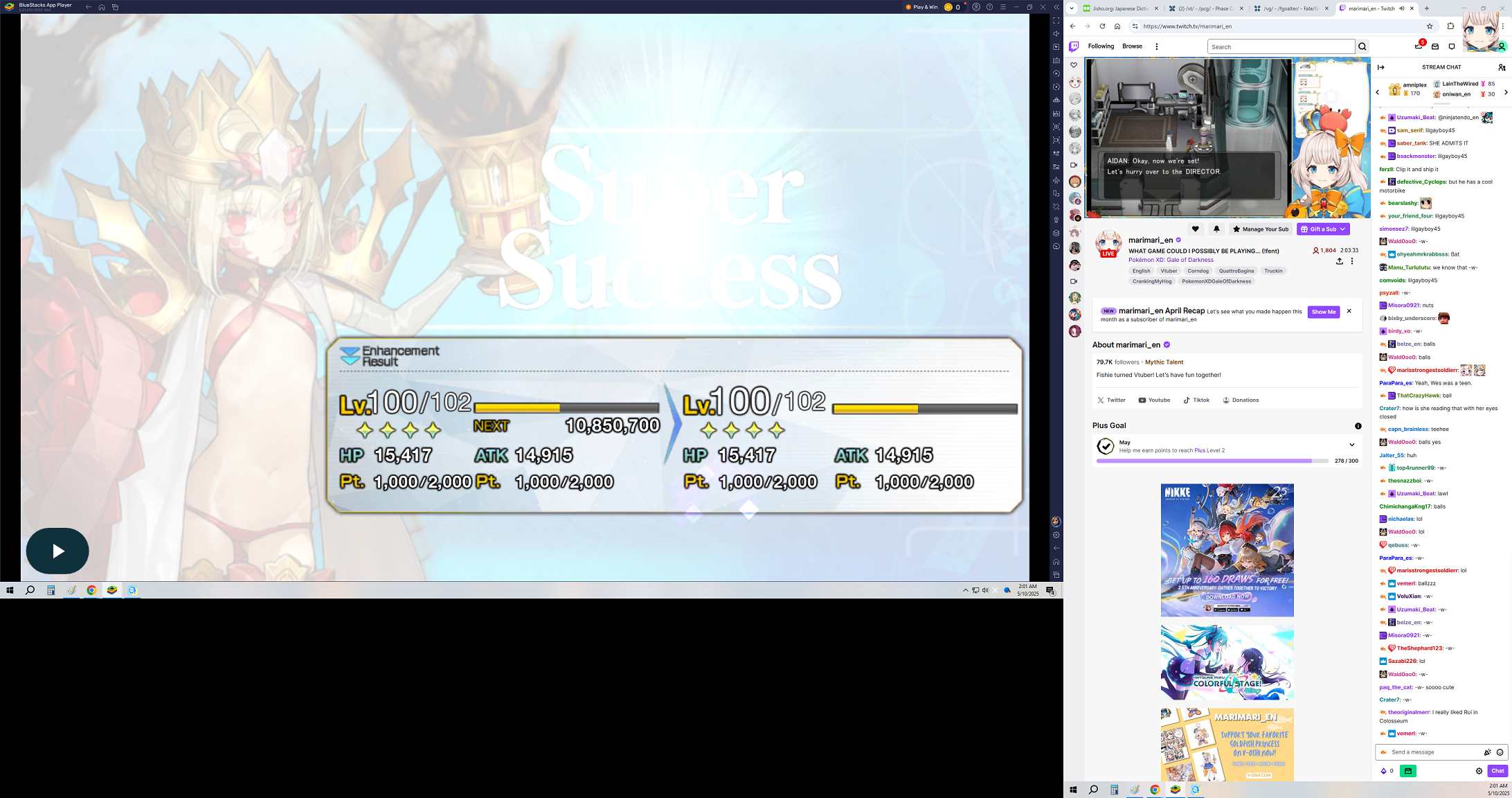Open chat settings gear icon
This screenshot has height=798, width=1512.
(1479, 771)
